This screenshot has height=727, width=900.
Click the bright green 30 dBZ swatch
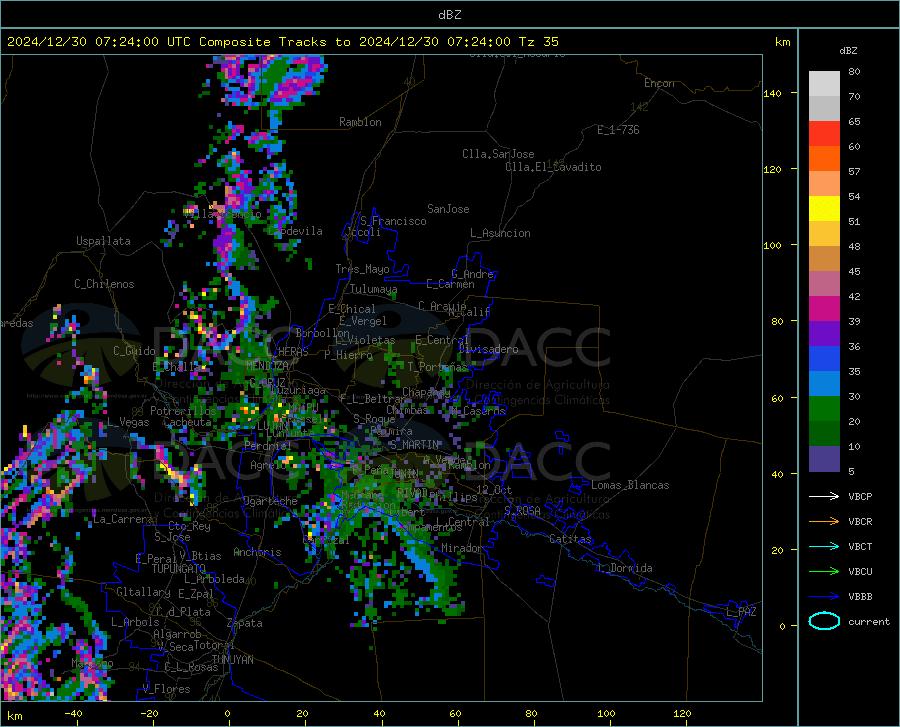(824, 409)
